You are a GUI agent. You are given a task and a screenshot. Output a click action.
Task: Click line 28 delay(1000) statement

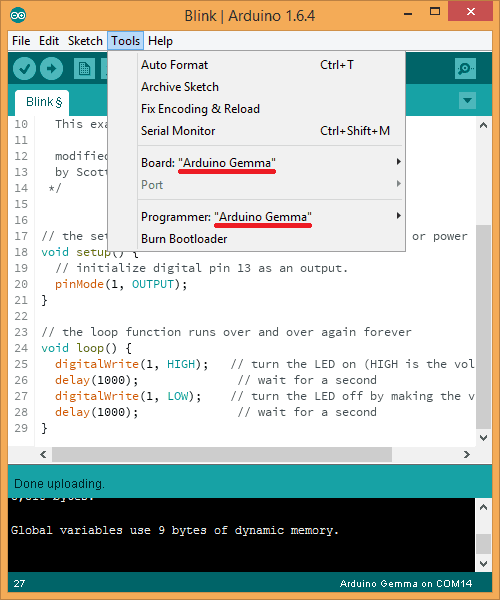[97, 412]
